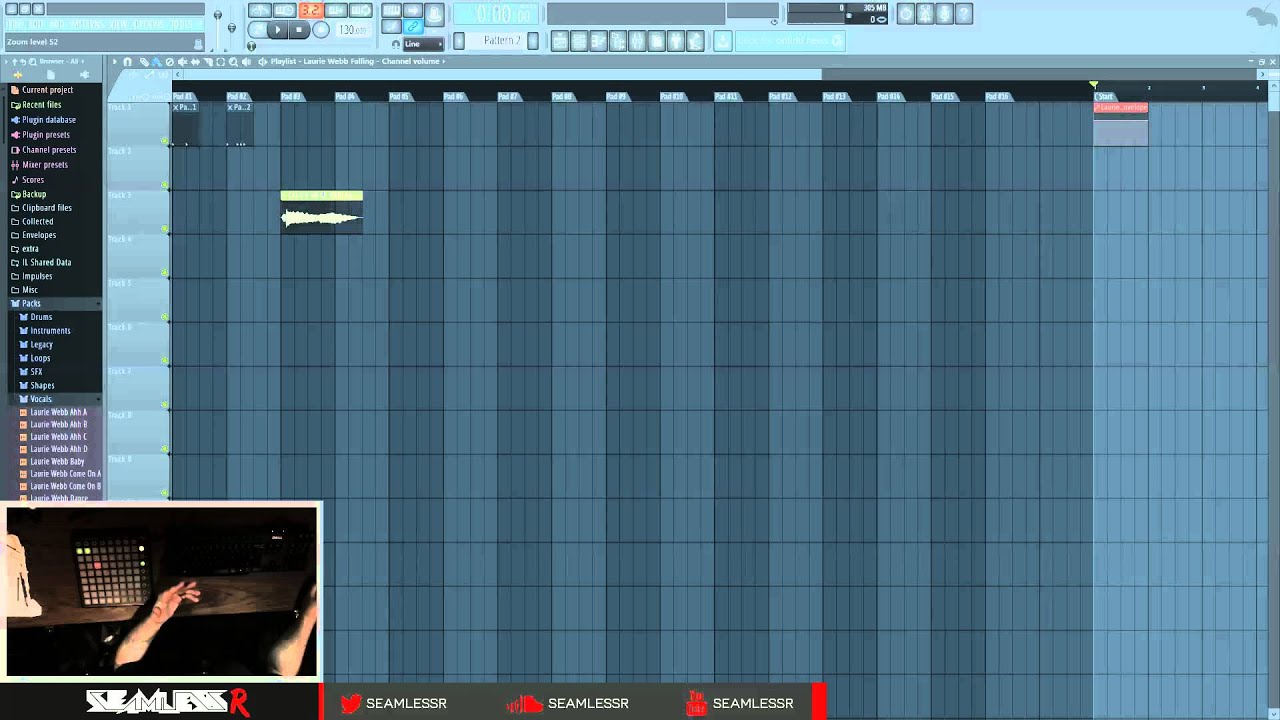Mute Track 2 via green dot

click(165, 186)
